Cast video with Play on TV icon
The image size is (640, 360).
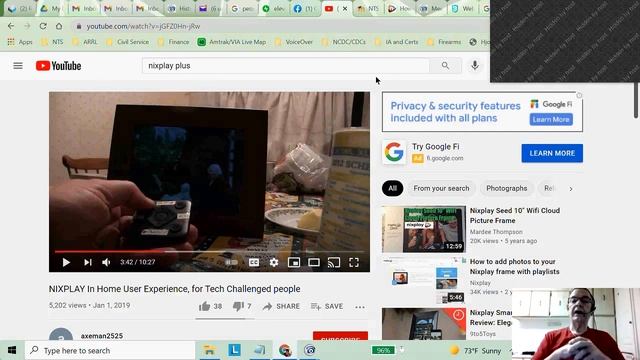click(334, 262)
